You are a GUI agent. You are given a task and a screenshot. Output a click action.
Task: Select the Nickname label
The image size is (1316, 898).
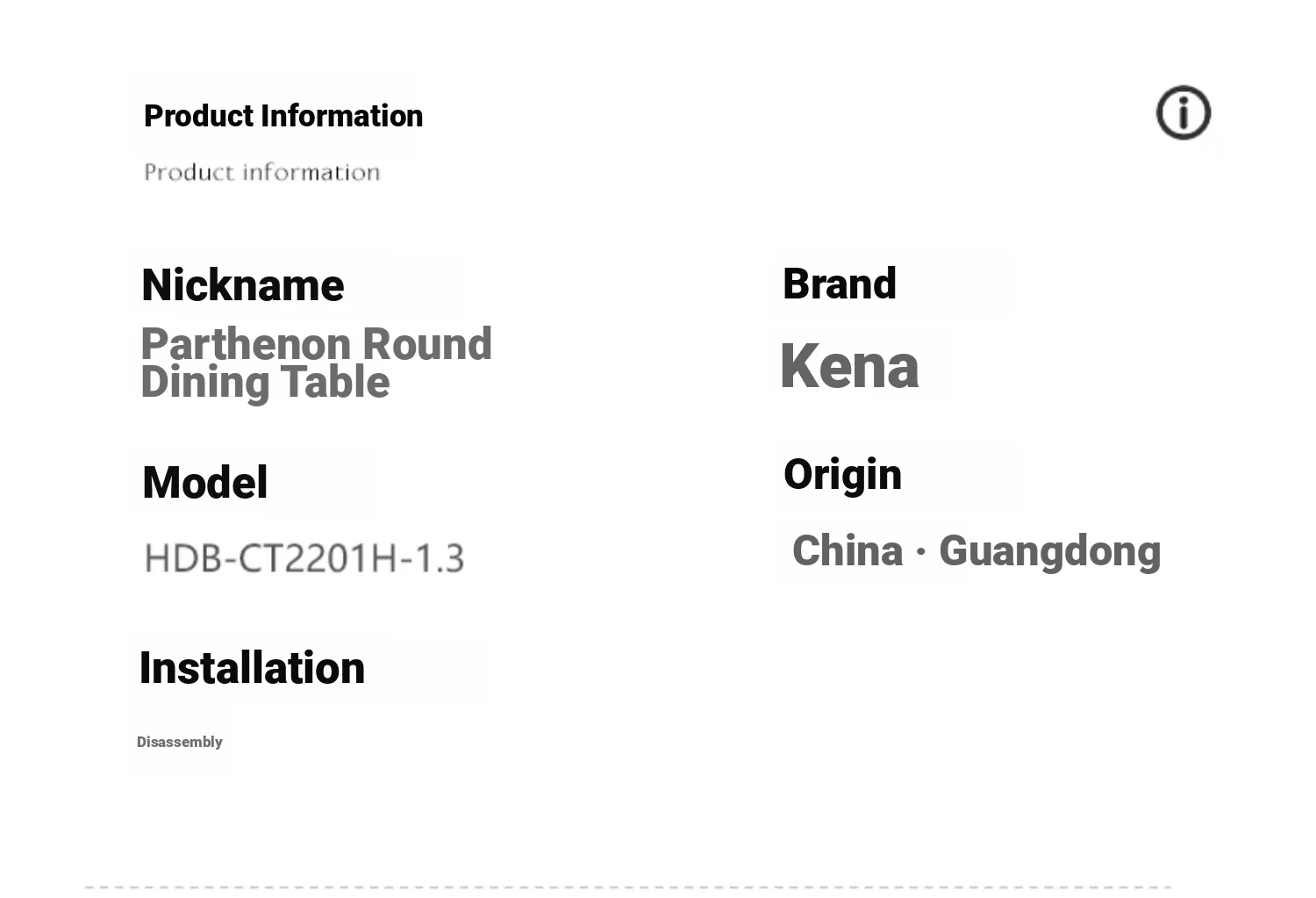pyautogui.click(x=242, y=285)
